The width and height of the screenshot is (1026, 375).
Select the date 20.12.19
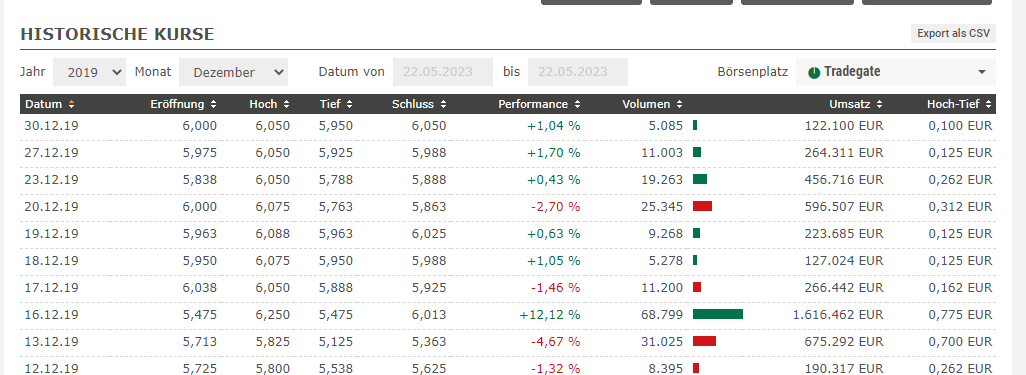tap(52, 206)
